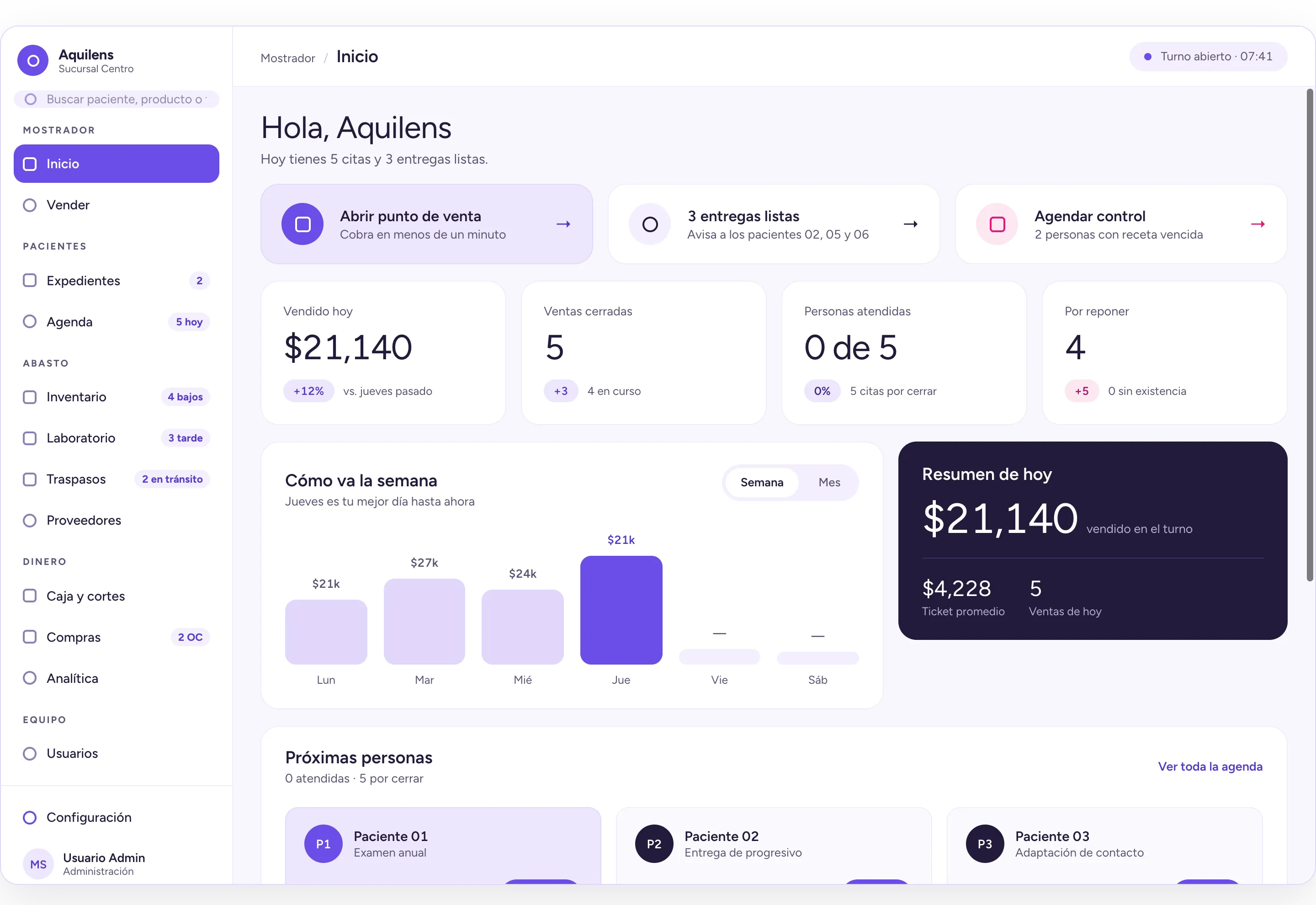
Task: Click the Mar bar in weekly chart
Action: (x=424, y=622)
